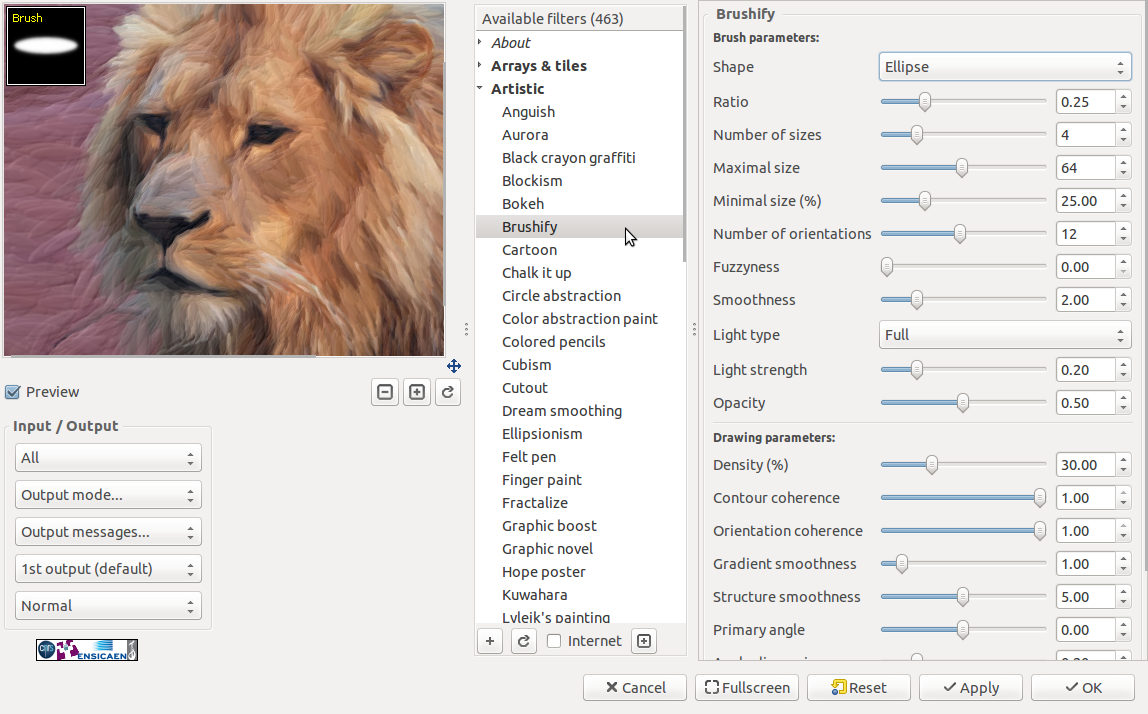Expand all folders with the boxed plus icon
Image resolution: width=1148 pixels, height=714 pixels.
click(x=644, y=641)
